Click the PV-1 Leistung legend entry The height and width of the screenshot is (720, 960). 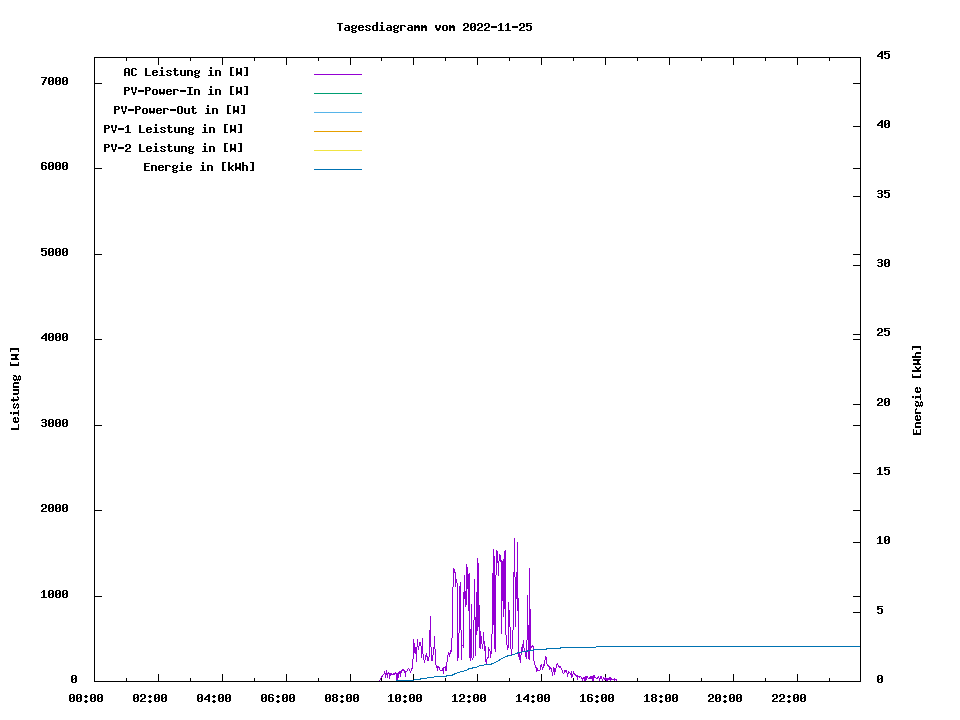click(173, 129)
